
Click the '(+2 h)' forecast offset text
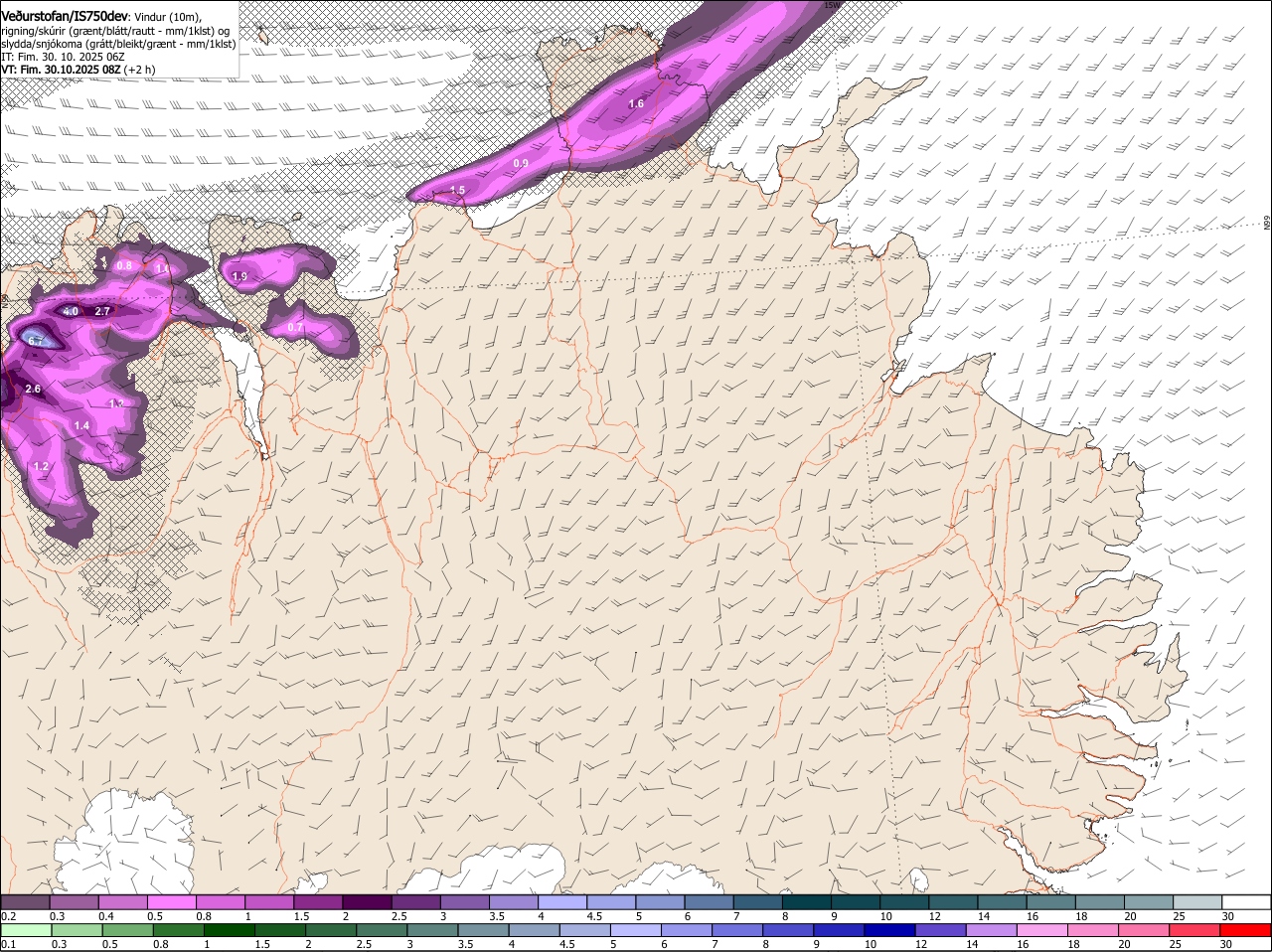click(x=140, y=70)
